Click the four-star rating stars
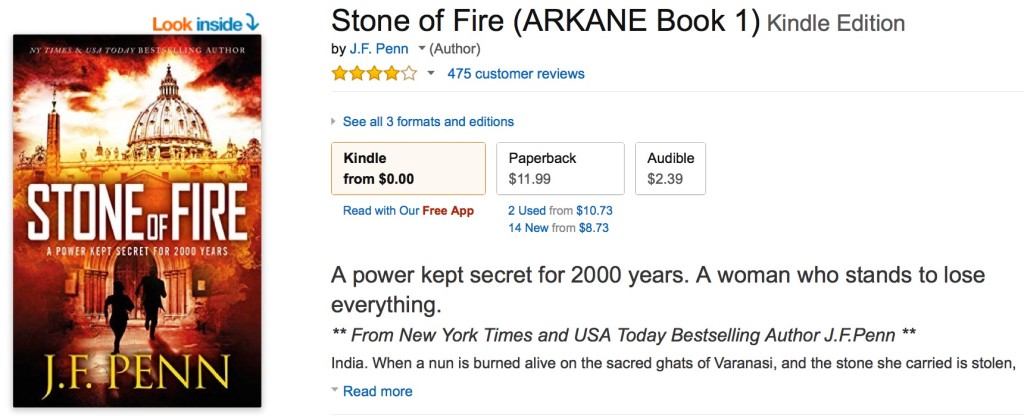 pyautogui.click(x=374, y=73)
